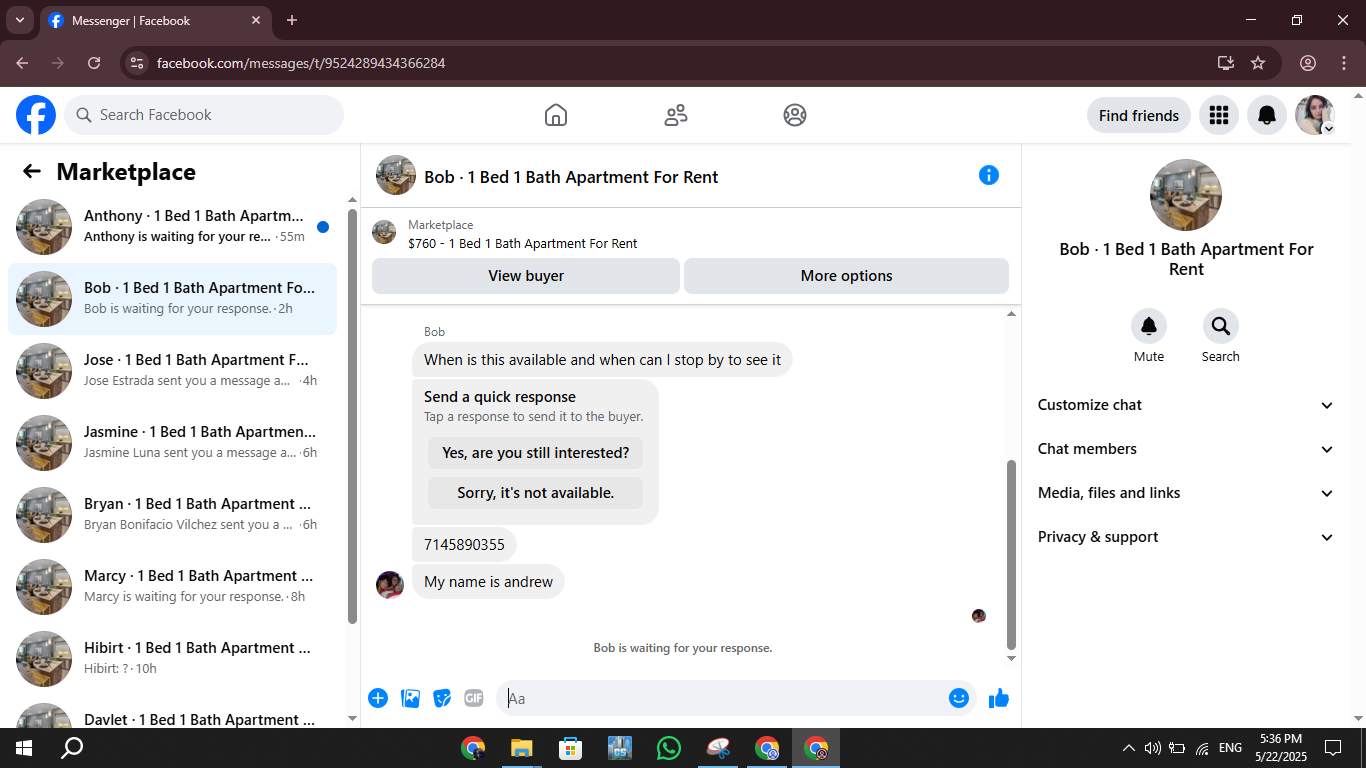Open File Explorer from the taskbar
This screenshot has height=768, width=1366.
tap(521, 748)
